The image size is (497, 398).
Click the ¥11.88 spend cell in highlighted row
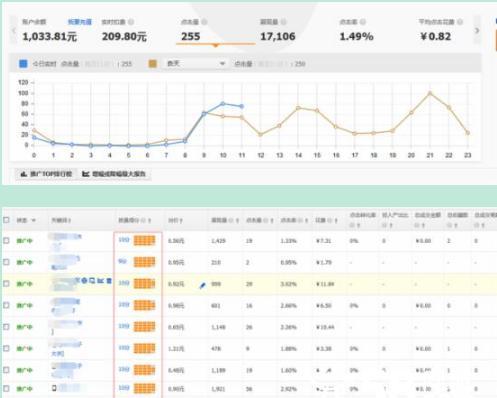(x=325, y=284)
